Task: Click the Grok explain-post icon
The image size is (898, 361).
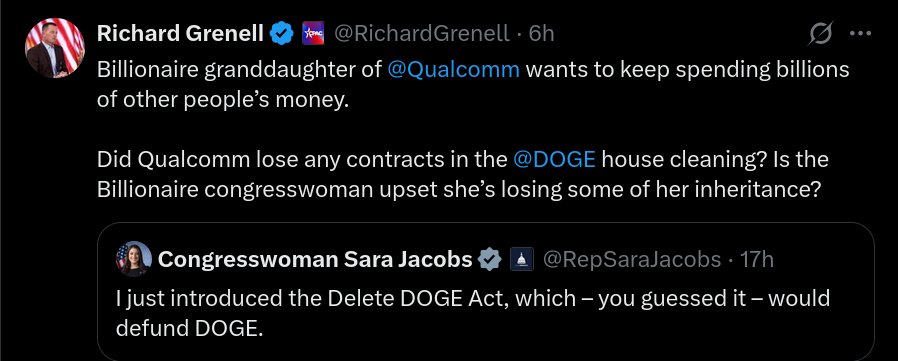Action: coord(820,34)
